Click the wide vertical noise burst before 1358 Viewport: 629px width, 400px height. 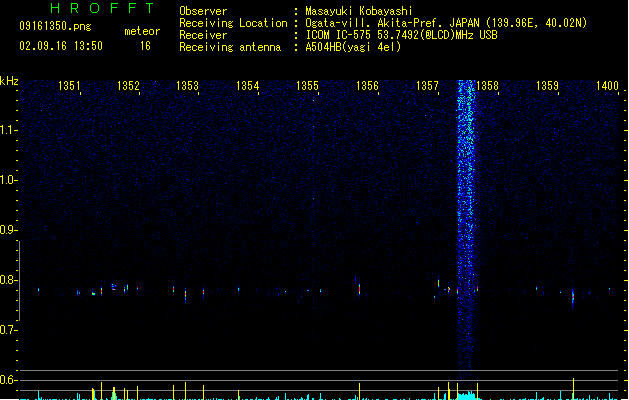coord(466,229)
